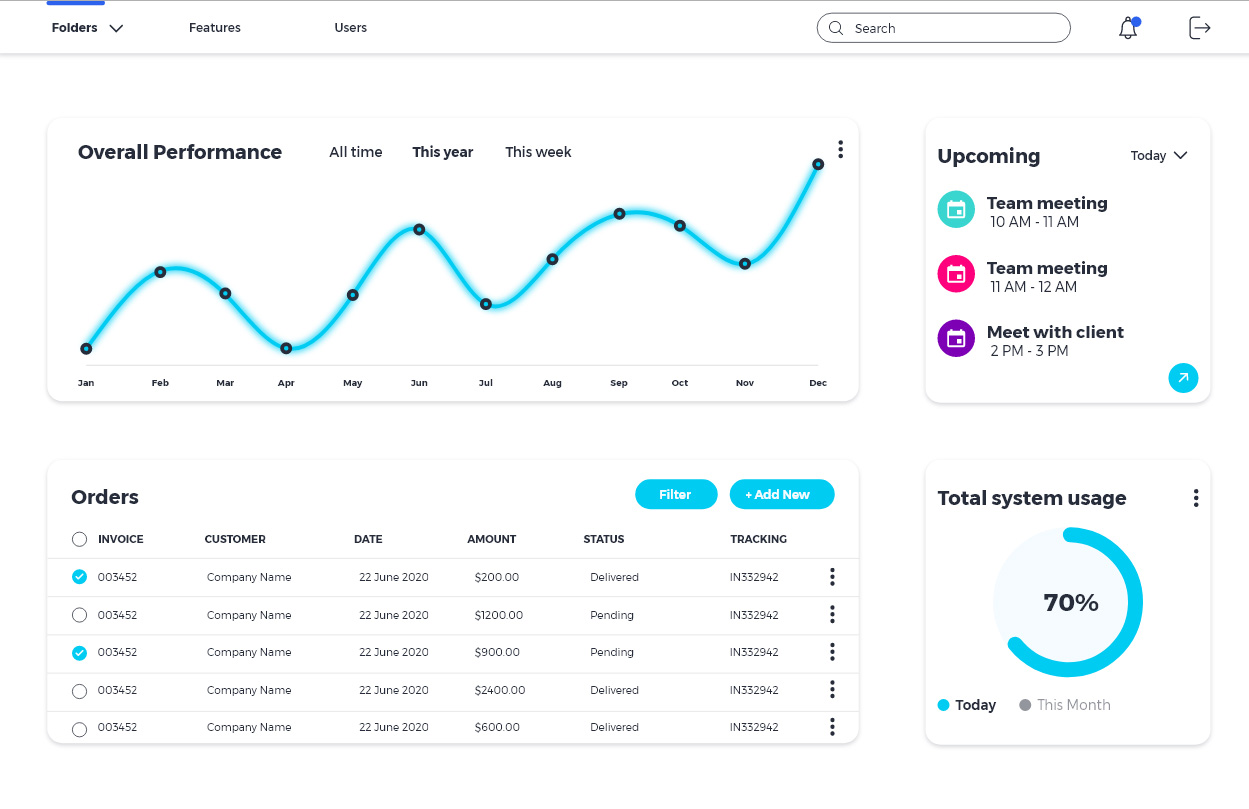Open Total system usage options menu

pos(1195,498)
